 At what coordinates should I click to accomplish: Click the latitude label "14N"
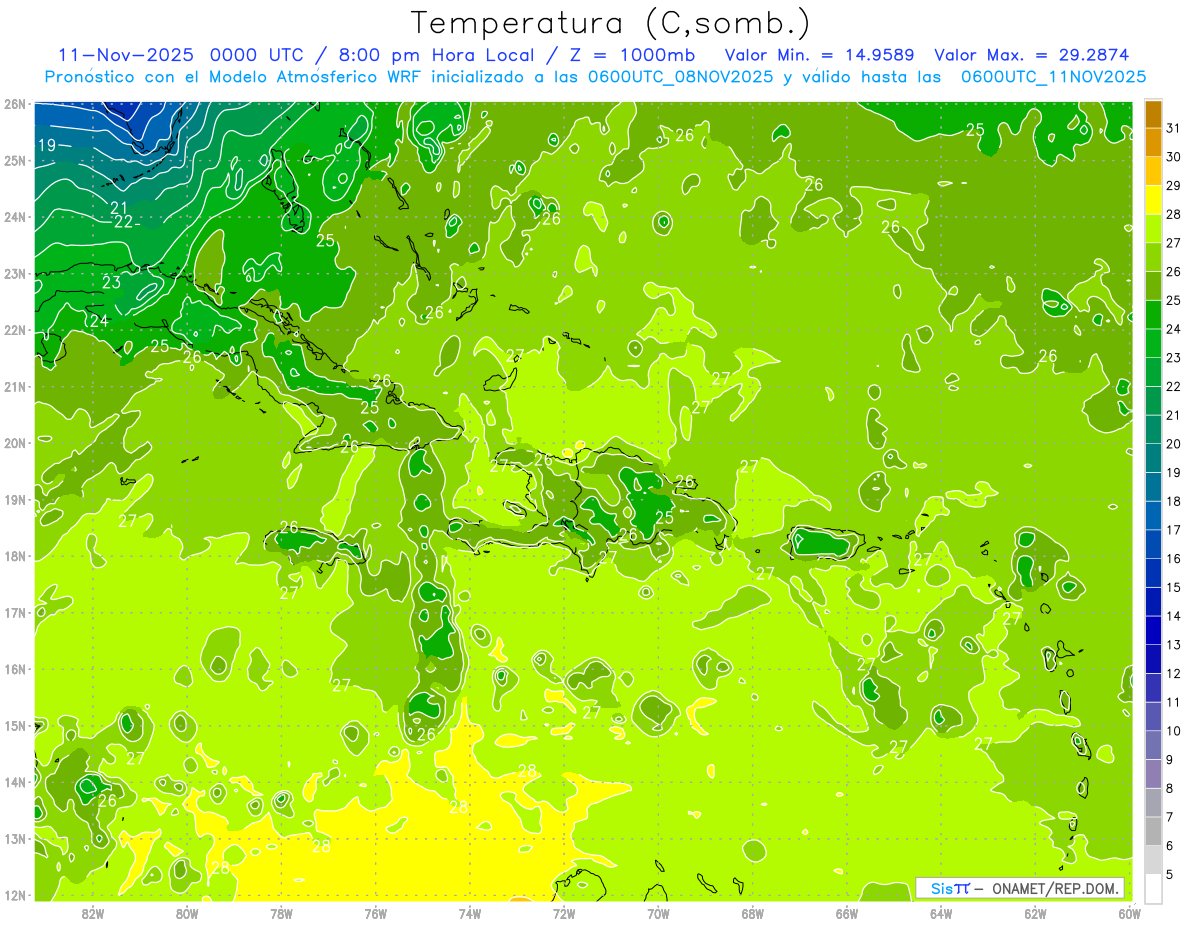15,782
